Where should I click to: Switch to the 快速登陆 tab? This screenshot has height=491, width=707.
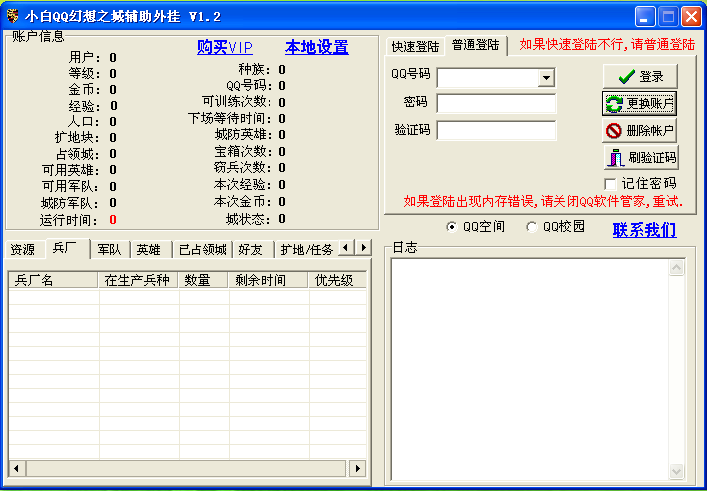pos(415,47)
